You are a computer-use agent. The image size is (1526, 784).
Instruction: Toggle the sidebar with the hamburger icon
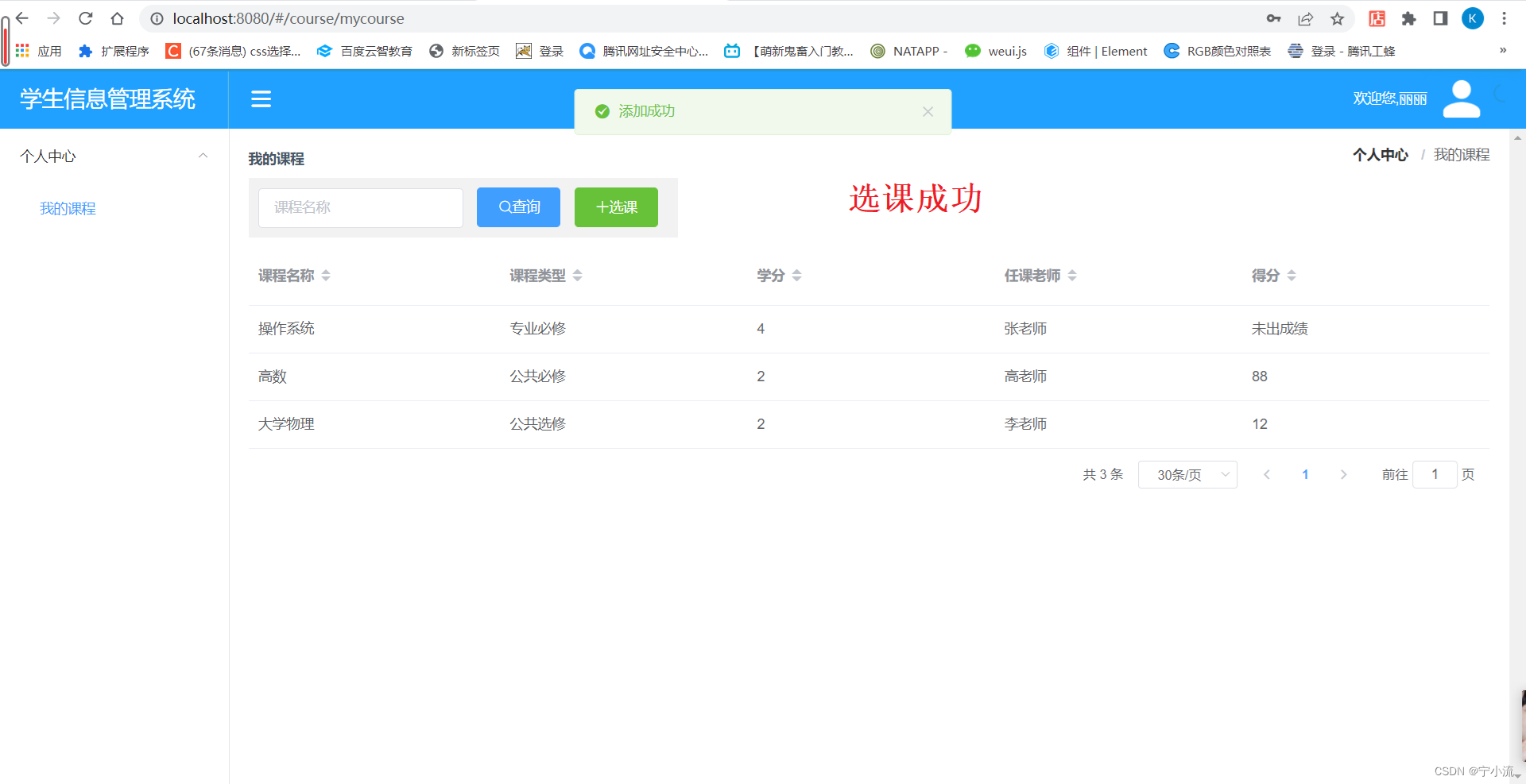pos(261,99)
